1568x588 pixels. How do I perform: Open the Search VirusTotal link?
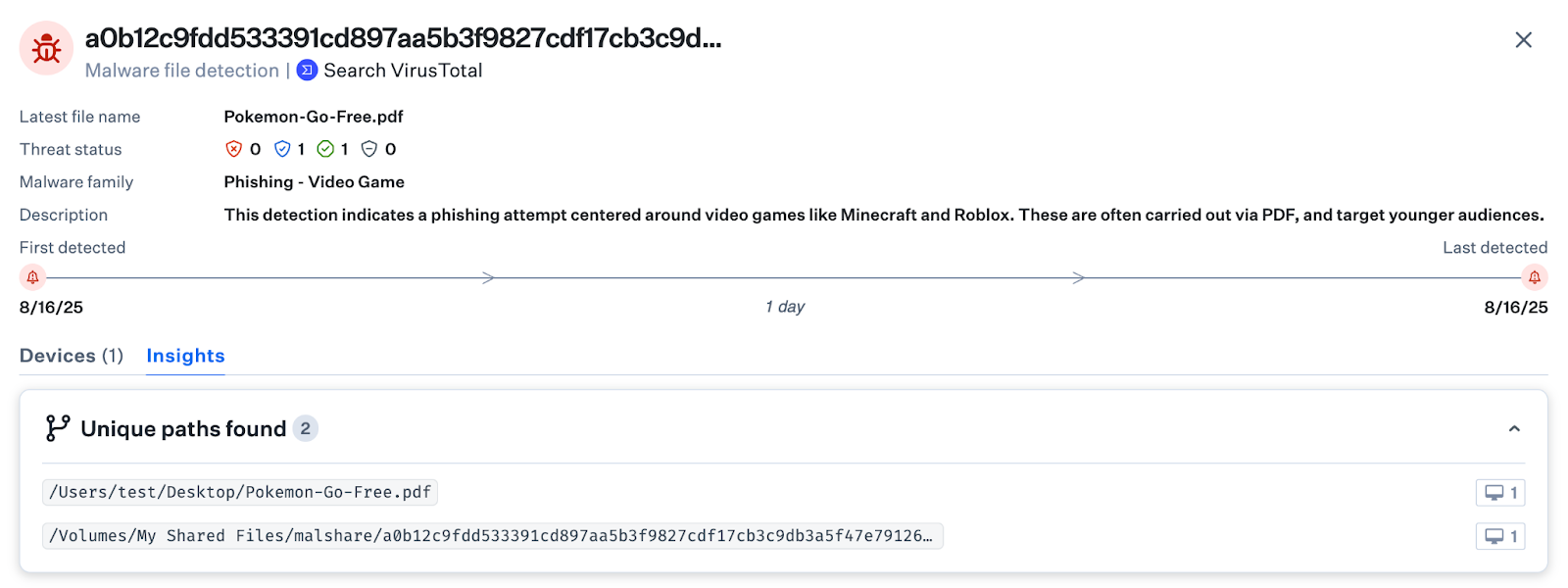(x=403, y=71)
